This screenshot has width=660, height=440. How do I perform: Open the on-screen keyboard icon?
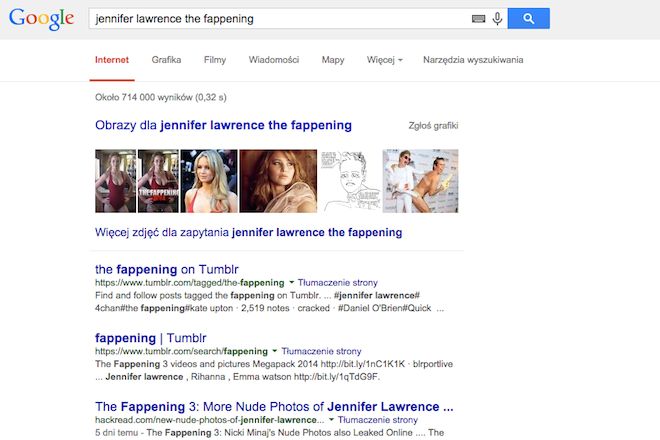tap(478, 19)
